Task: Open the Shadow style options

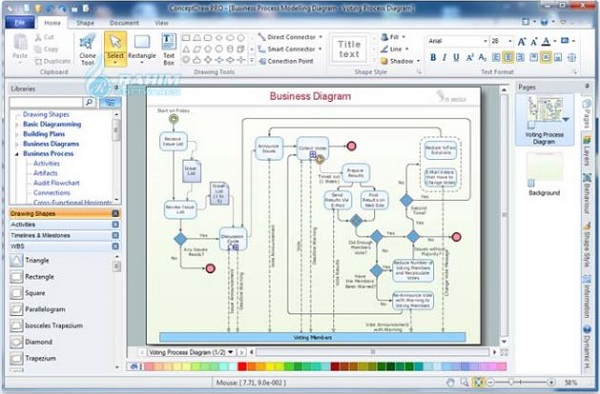Action: pos(400,61)
